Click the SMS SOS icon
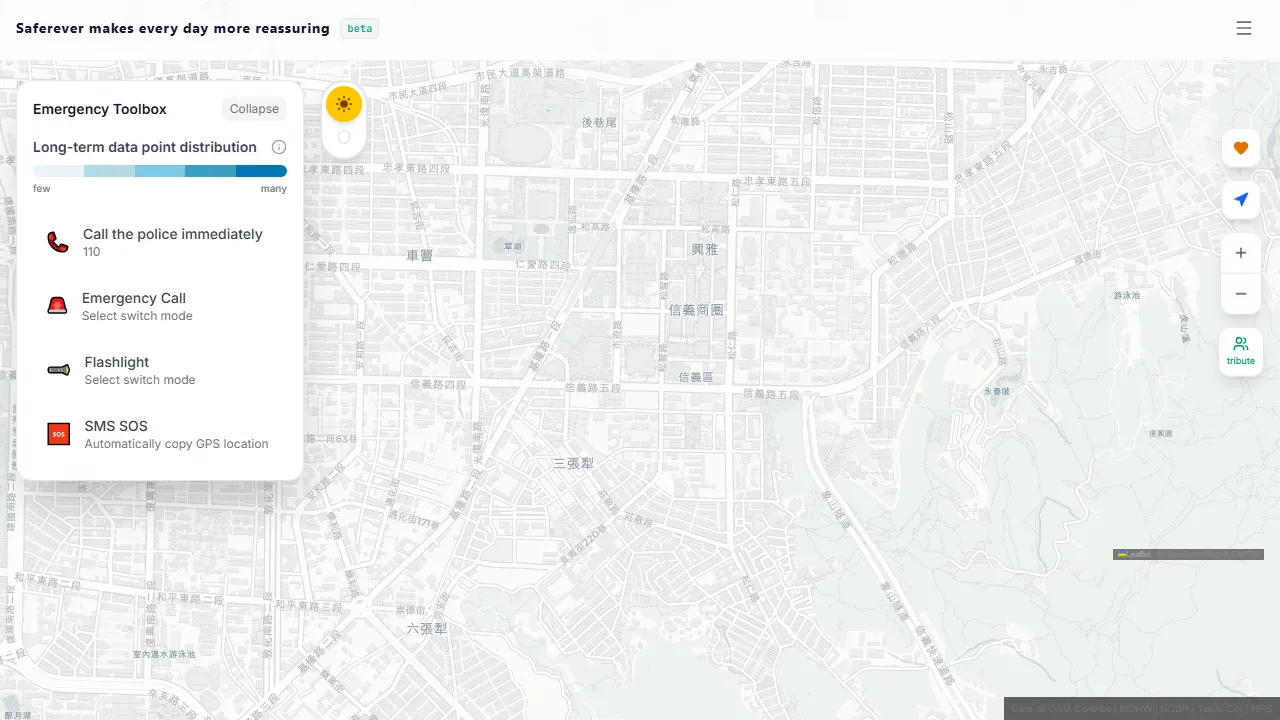The height and width of the screenshot is (720, 1280). 57,433
